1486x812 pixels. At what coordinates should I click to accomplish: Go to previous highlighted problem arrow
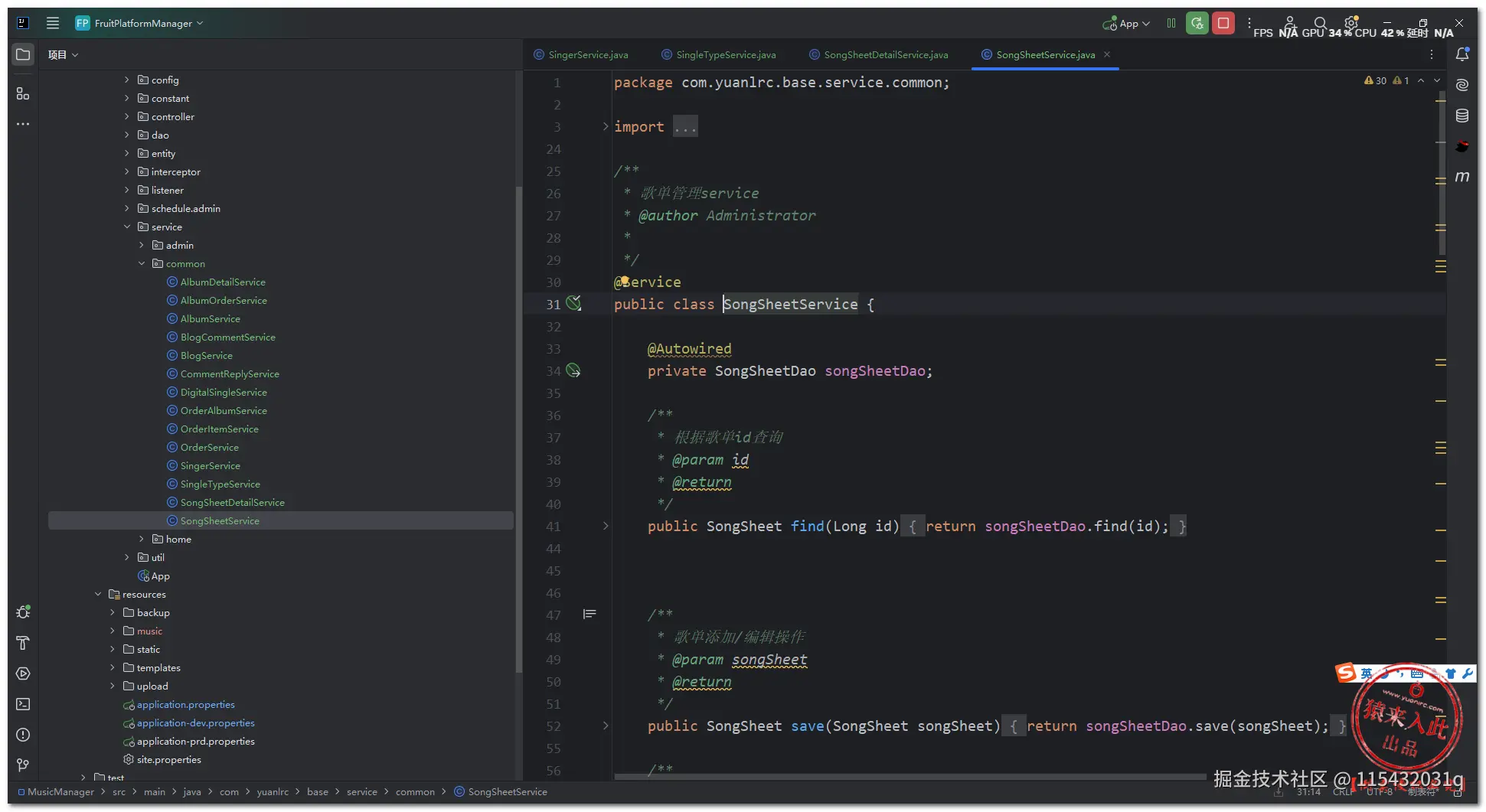pos(1421,80)
